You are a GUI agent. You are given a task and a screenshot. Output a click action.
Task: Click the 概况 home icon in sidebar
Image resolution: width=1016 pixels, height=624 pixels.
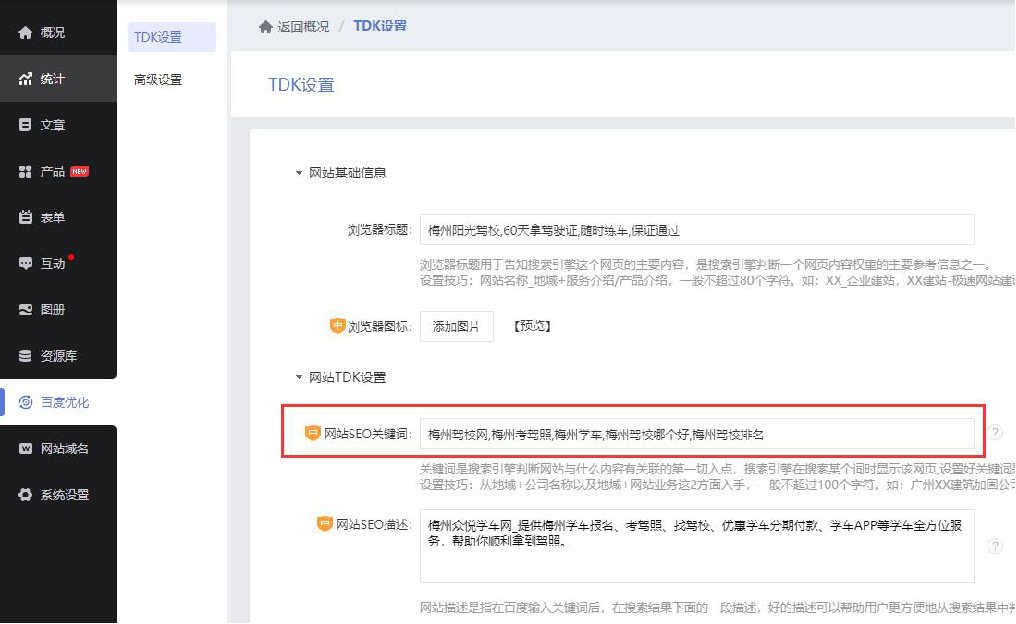pyautogui.click(x=25, y=32)
